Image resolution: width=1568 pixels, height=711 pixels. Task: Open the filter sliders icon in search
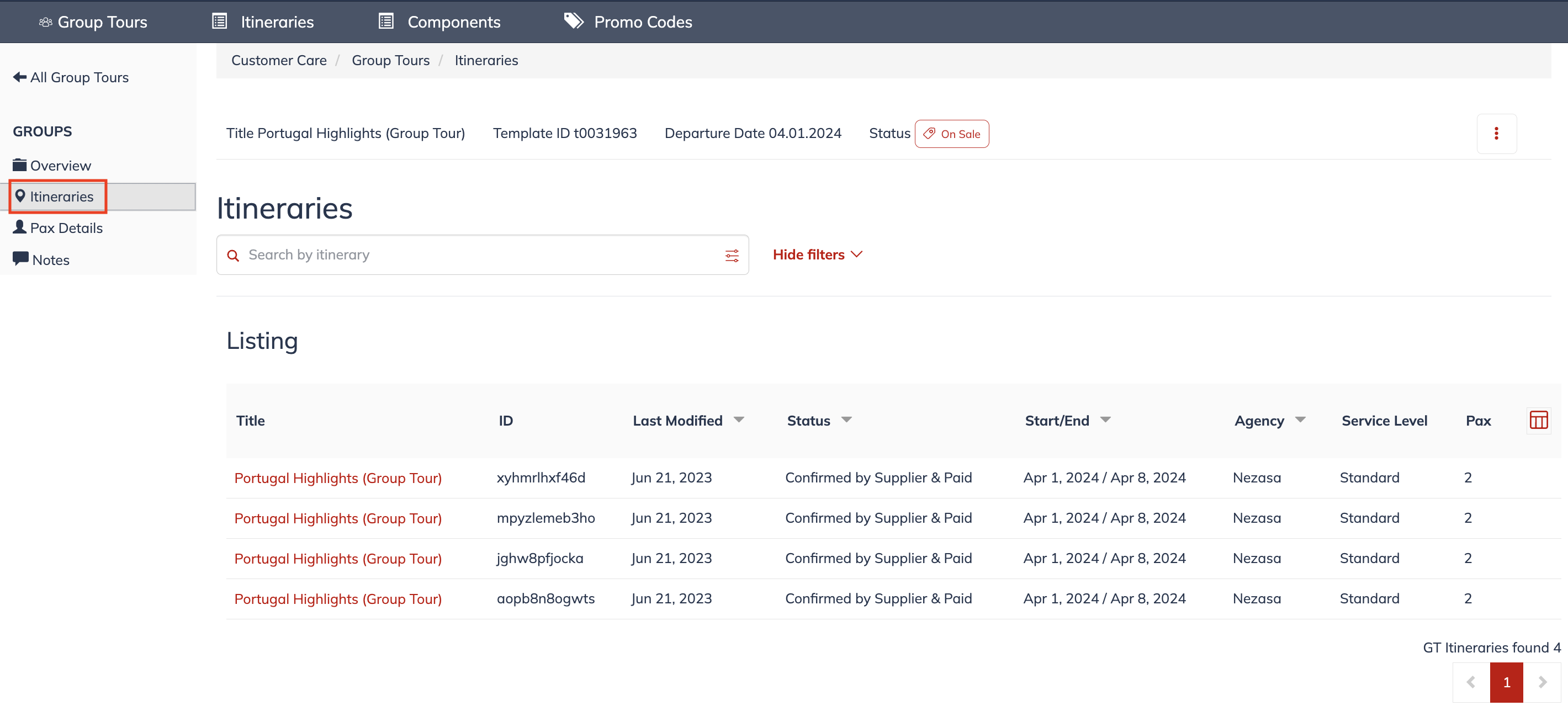[x=732, y=256]
